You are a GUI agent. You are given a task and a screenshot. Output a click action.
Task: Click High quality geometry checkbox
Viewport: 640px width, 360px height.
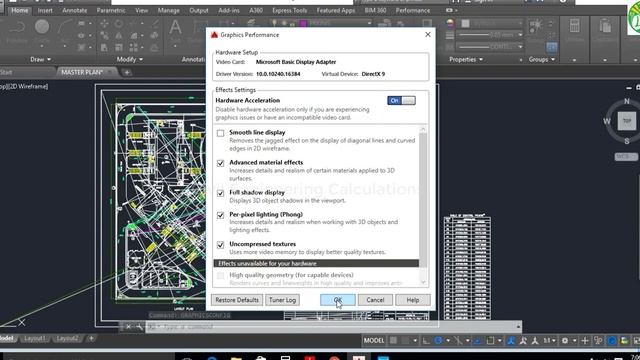[220, 276]
